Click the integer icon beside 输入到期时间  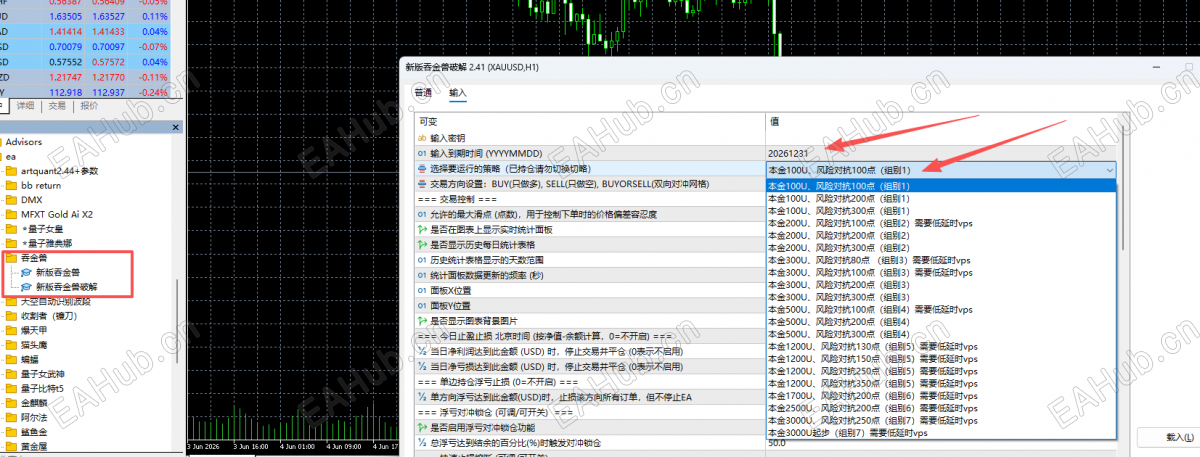[x=422, y=153]
